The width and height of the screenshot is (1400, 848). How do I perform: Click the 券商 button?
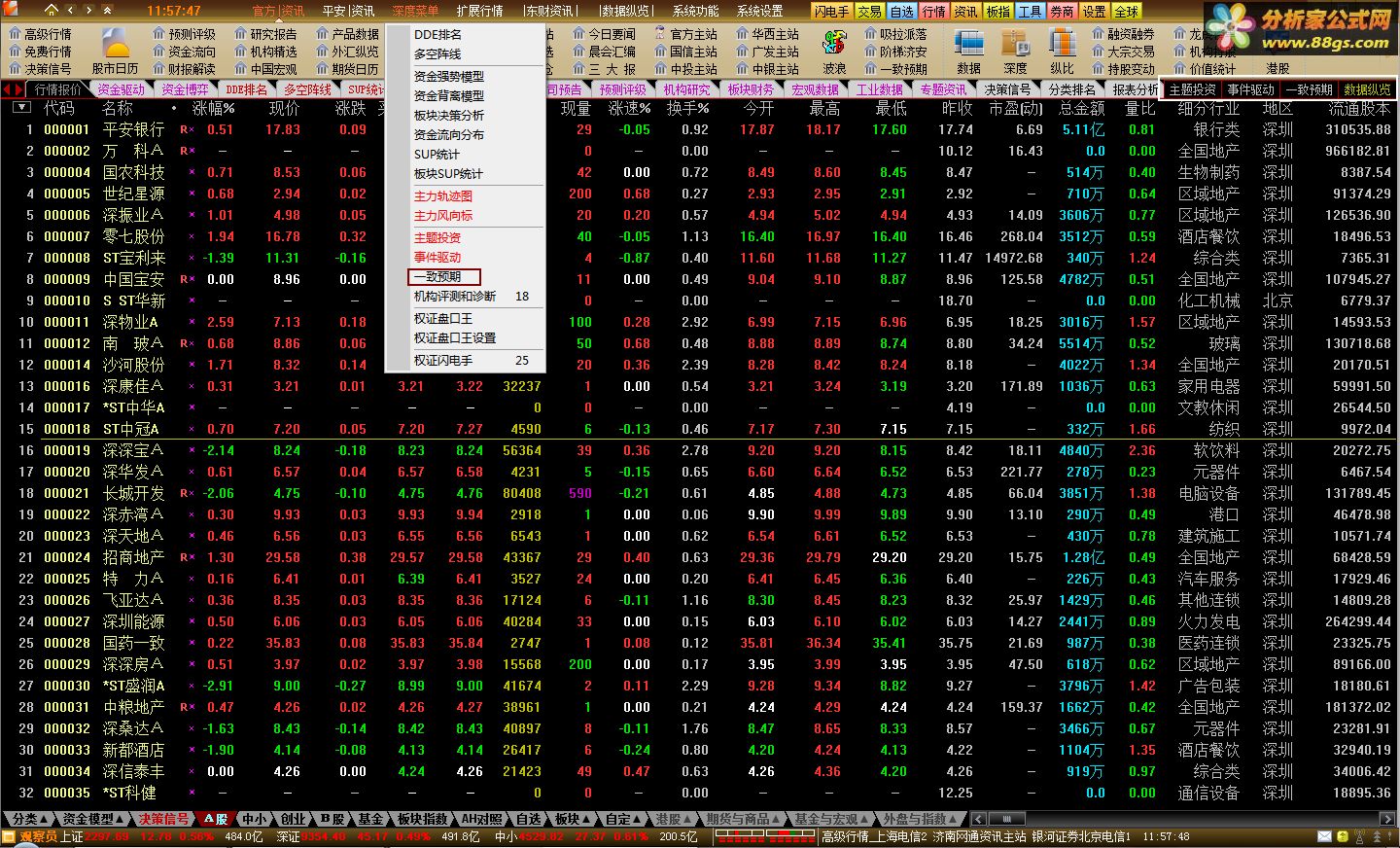(1062, 12)
